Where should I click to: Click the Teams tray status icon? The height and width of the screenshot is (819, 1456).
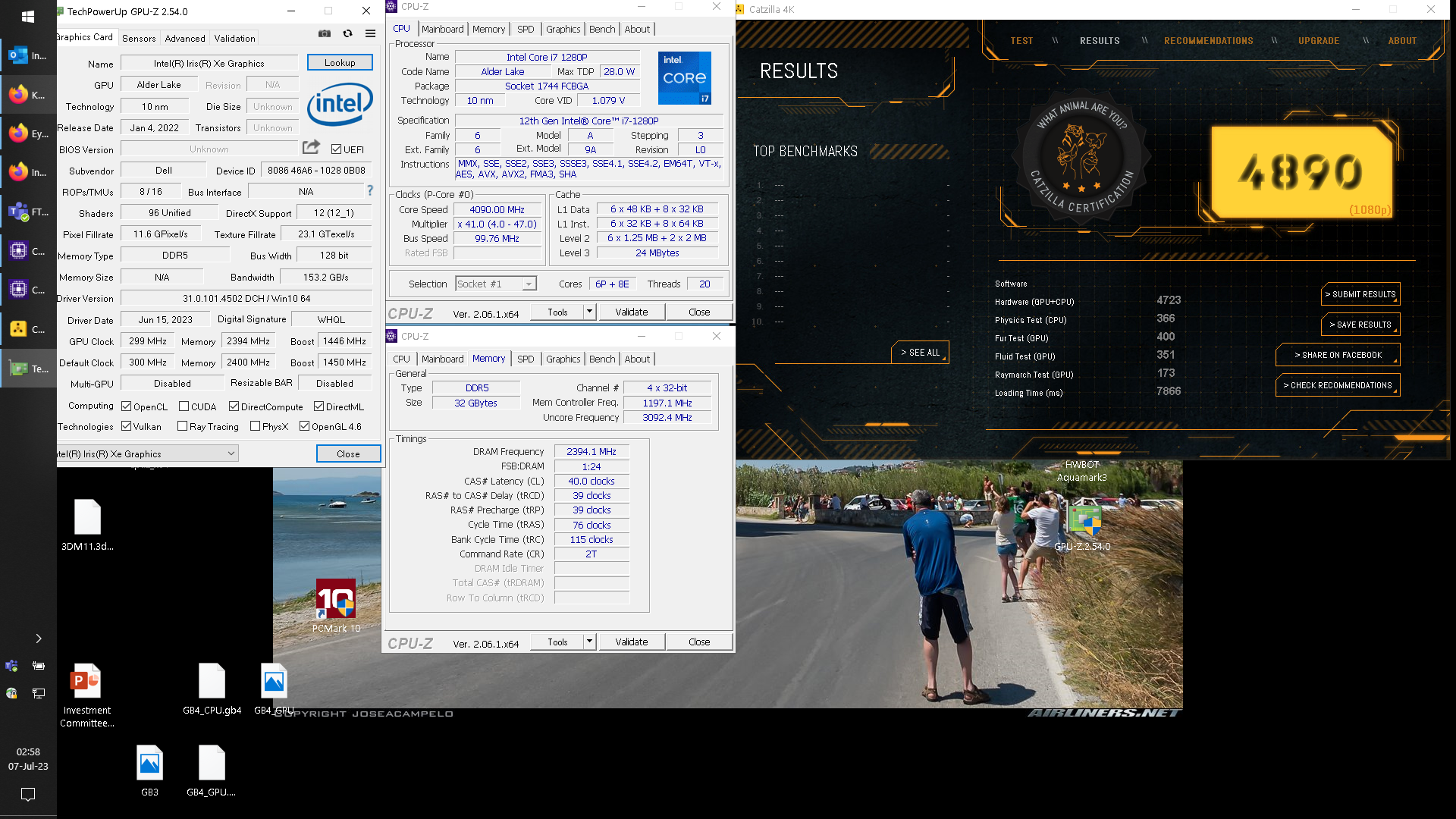pyautogui.click(x=11, y=666)
